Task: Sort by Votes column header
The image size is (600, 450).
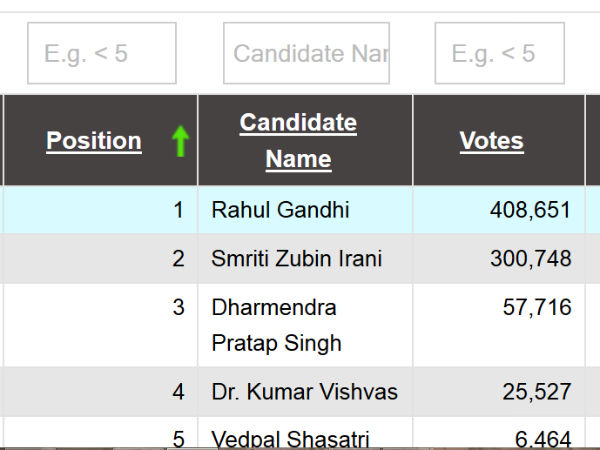Action: click(491, 141)
